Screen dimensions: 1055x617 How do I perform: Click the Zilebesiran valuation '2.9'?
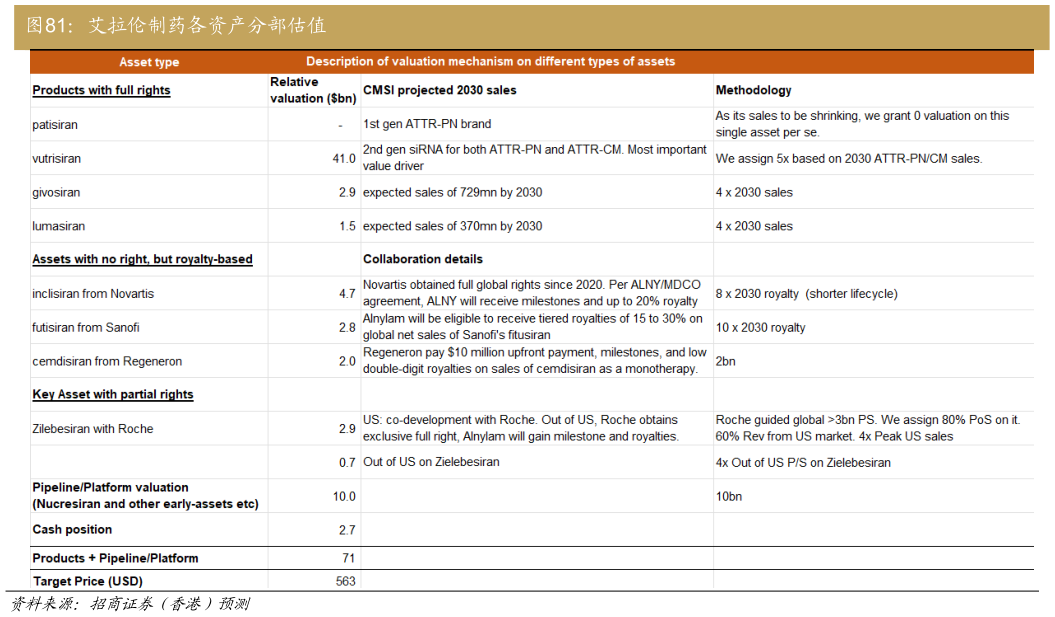347,429
